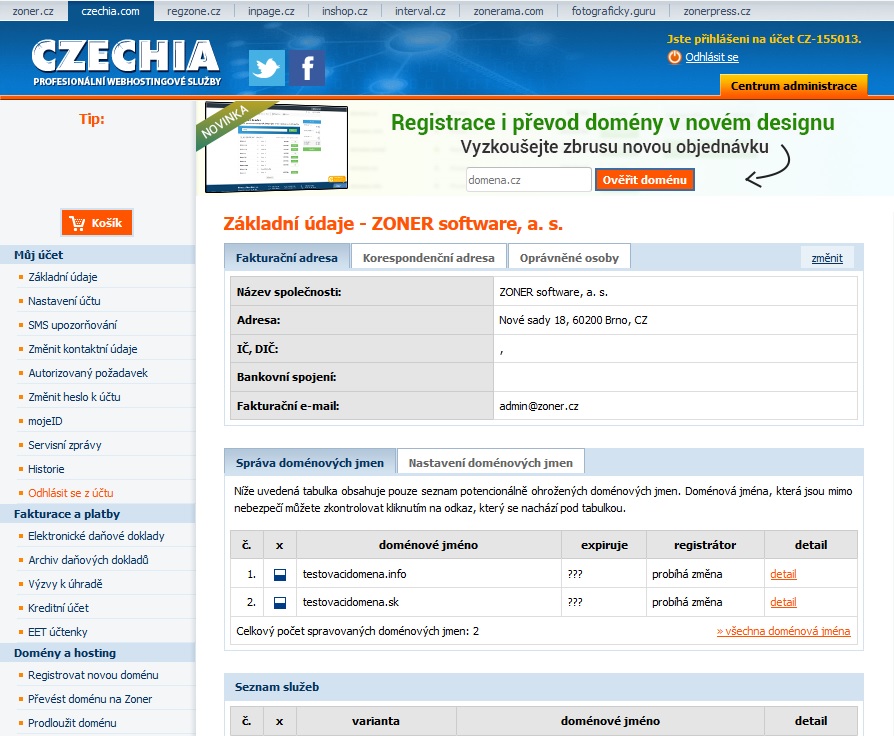Select Nastavení doménových jmen tab
Viewport: 894px width, 736px height.
click(x=491, y=462)
